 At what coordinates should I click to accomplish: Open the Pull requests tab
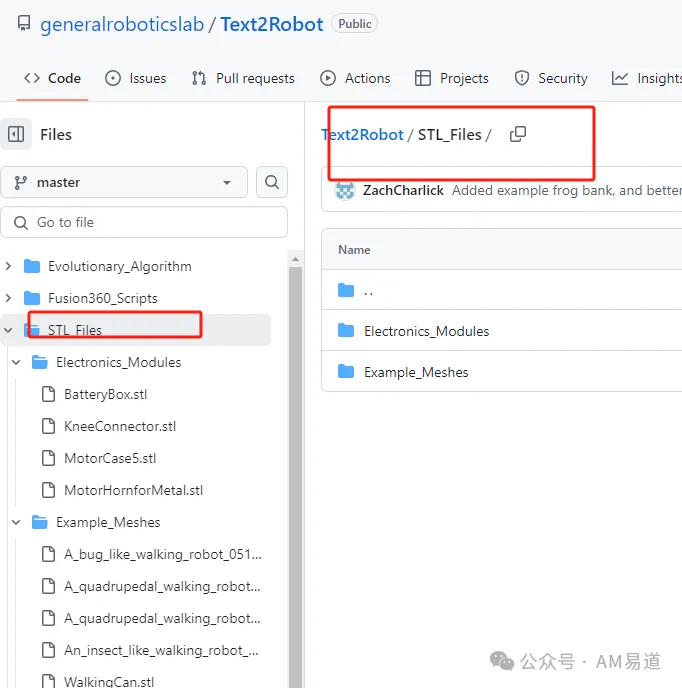click(243, 78)
